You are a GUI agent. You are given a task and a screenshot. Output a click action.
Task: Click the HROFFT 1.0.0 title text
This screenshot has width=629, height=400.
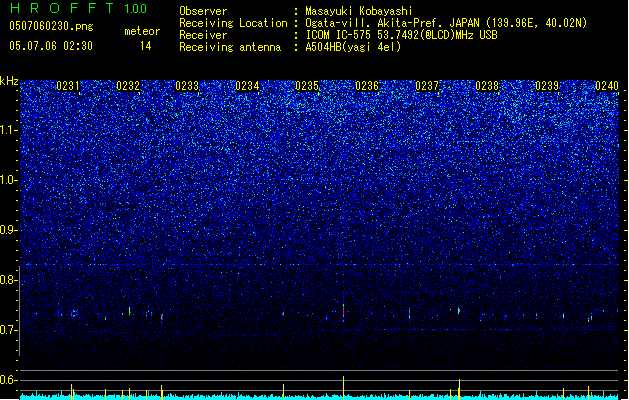click(78, 8)
